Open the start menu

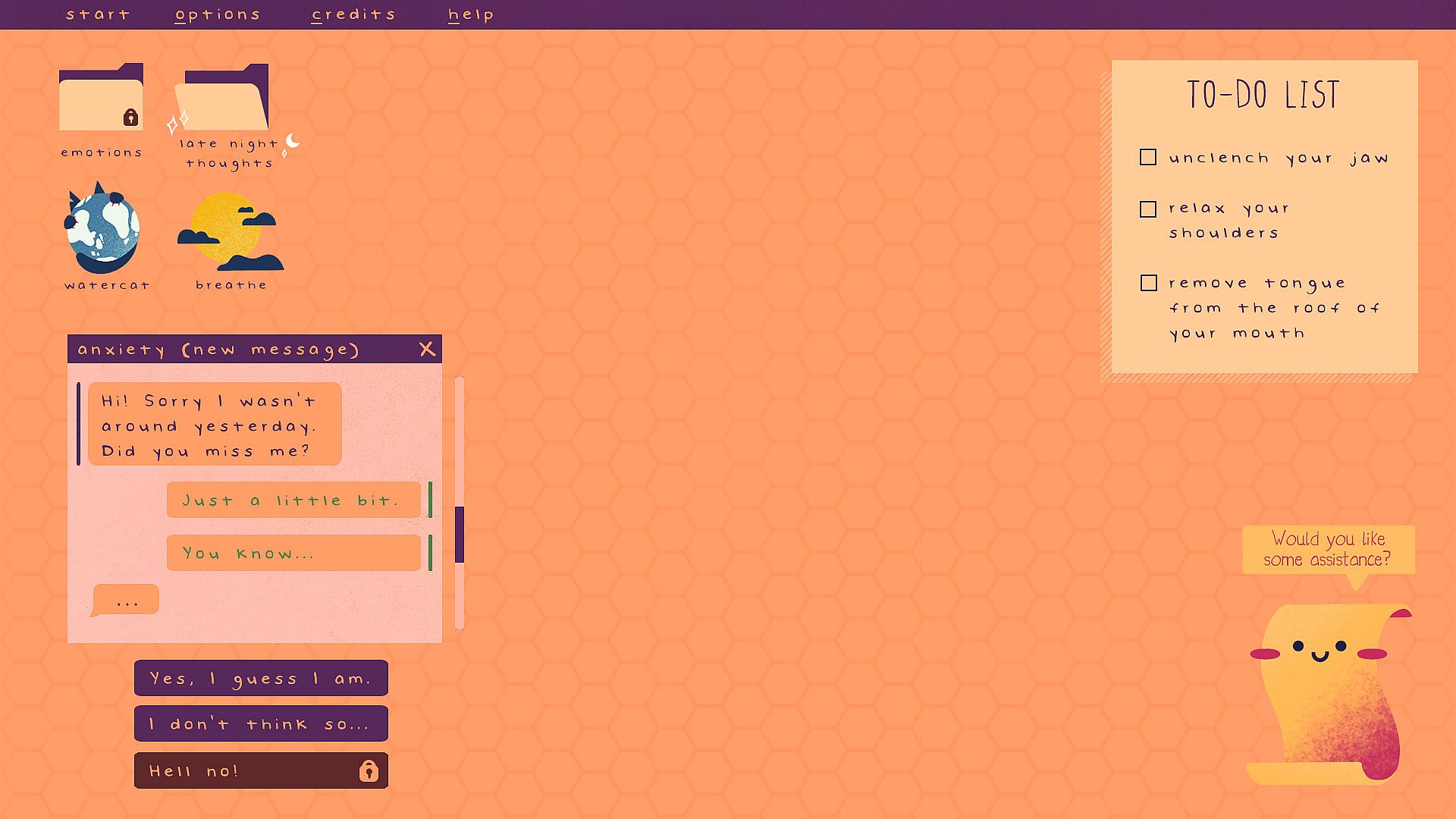(x=98, y=14)
